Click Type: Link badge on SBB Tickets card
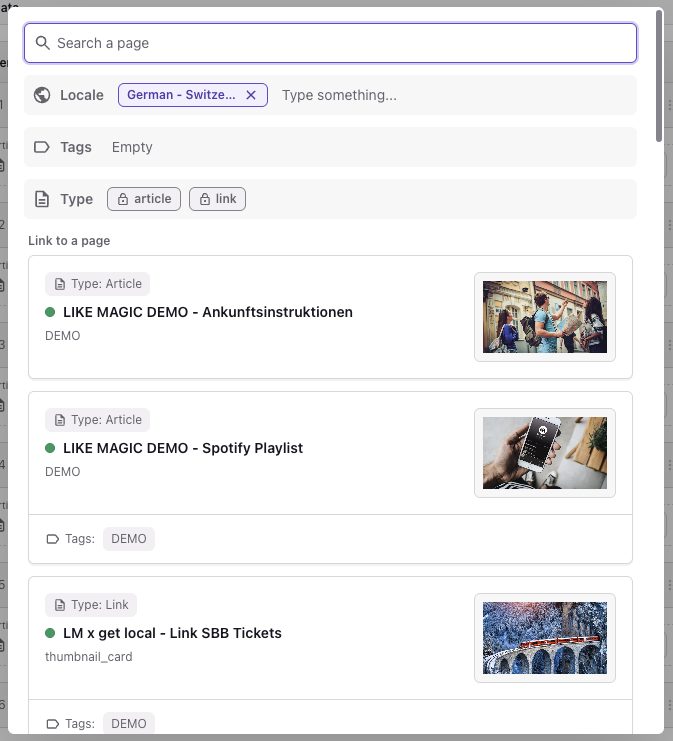The width and height of the screenshot is (673, 741). pyautogui.click(x=91, y=605)
